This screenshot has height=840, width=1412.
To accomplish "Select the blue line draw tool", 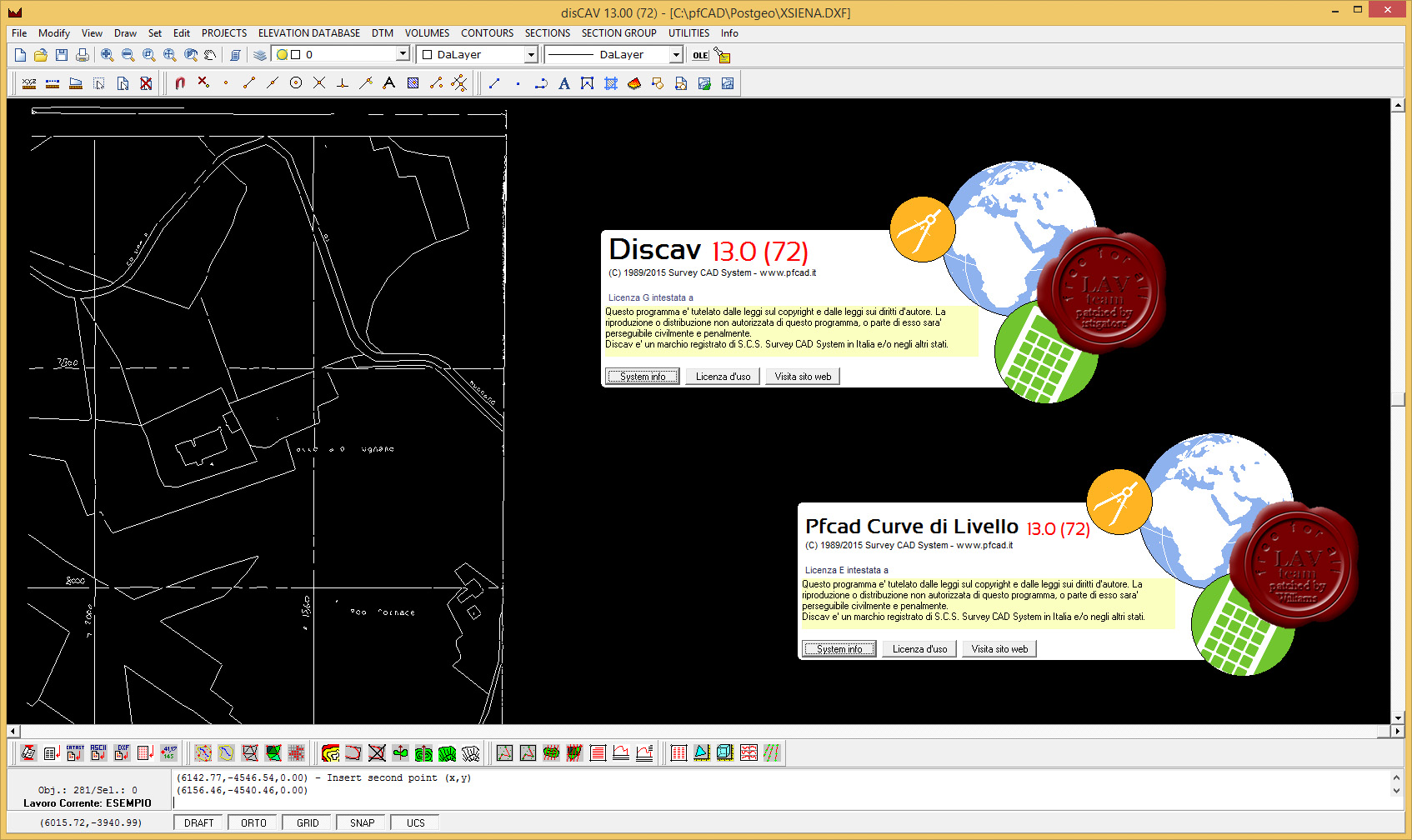I will click(x=494, y=83).
